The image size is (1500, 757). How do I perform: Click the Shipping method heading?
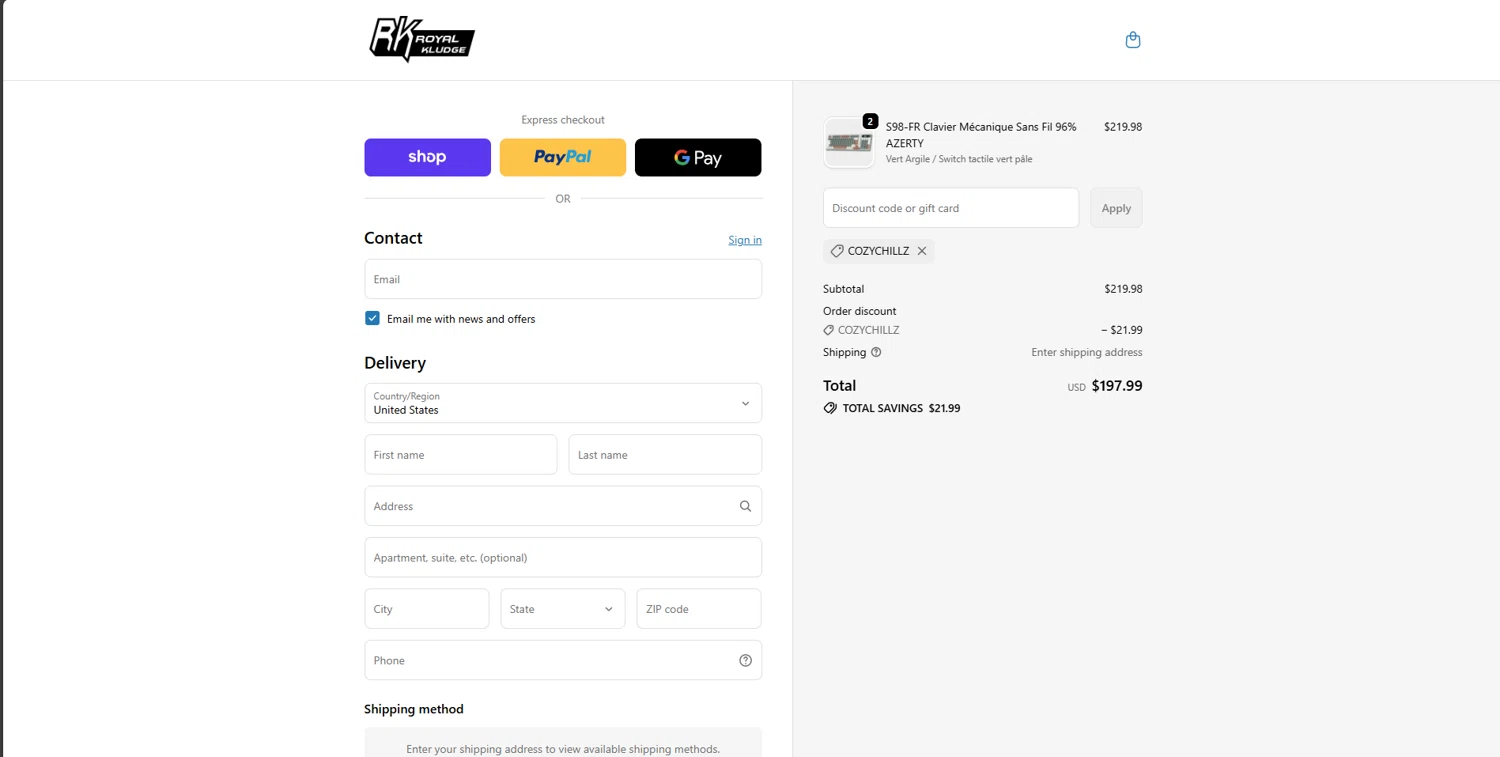pyautogui.click(x=414, y=709)
